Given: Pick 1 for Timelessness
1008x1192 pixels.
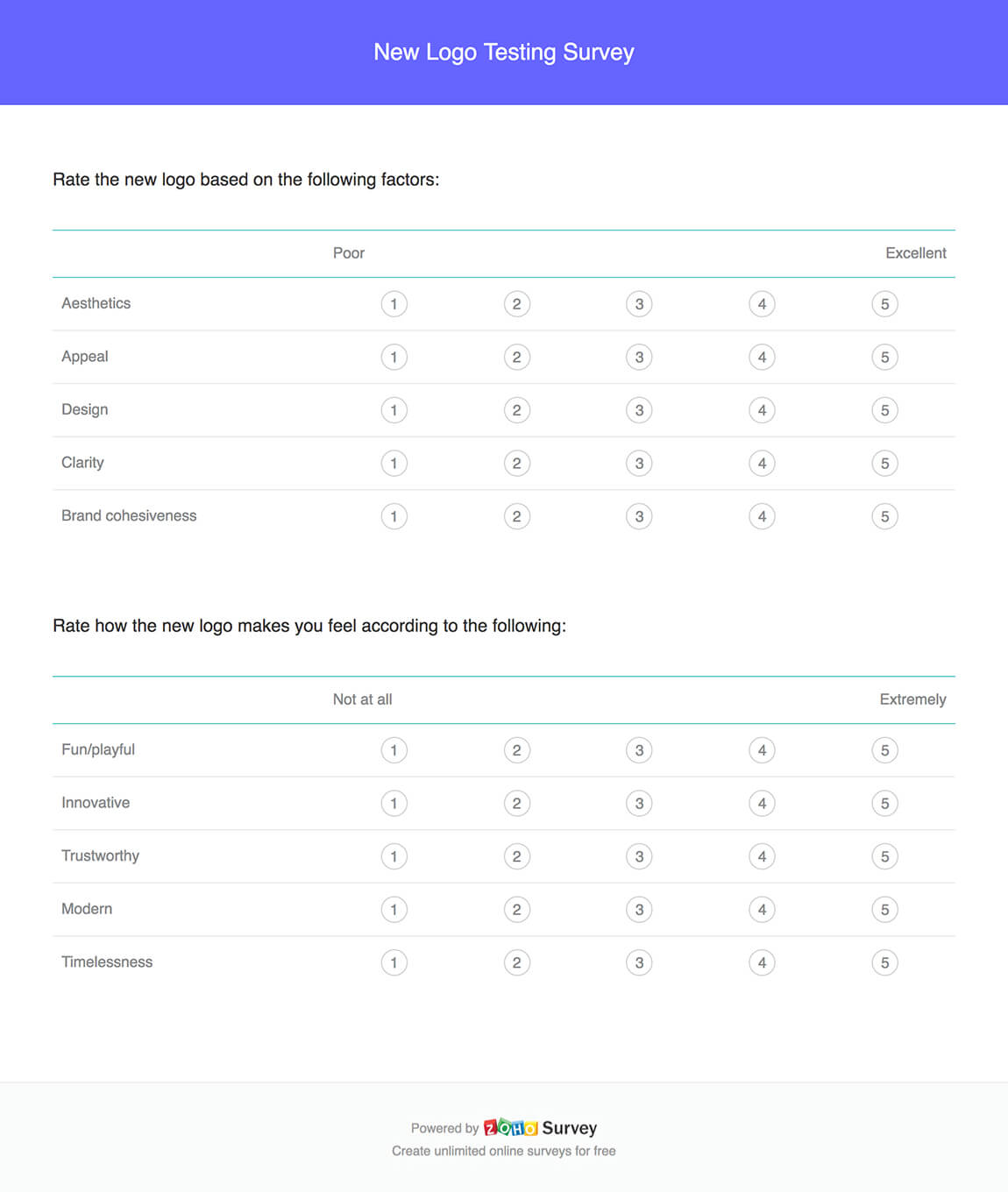Looking at the screenshot, I should [394, 962].
